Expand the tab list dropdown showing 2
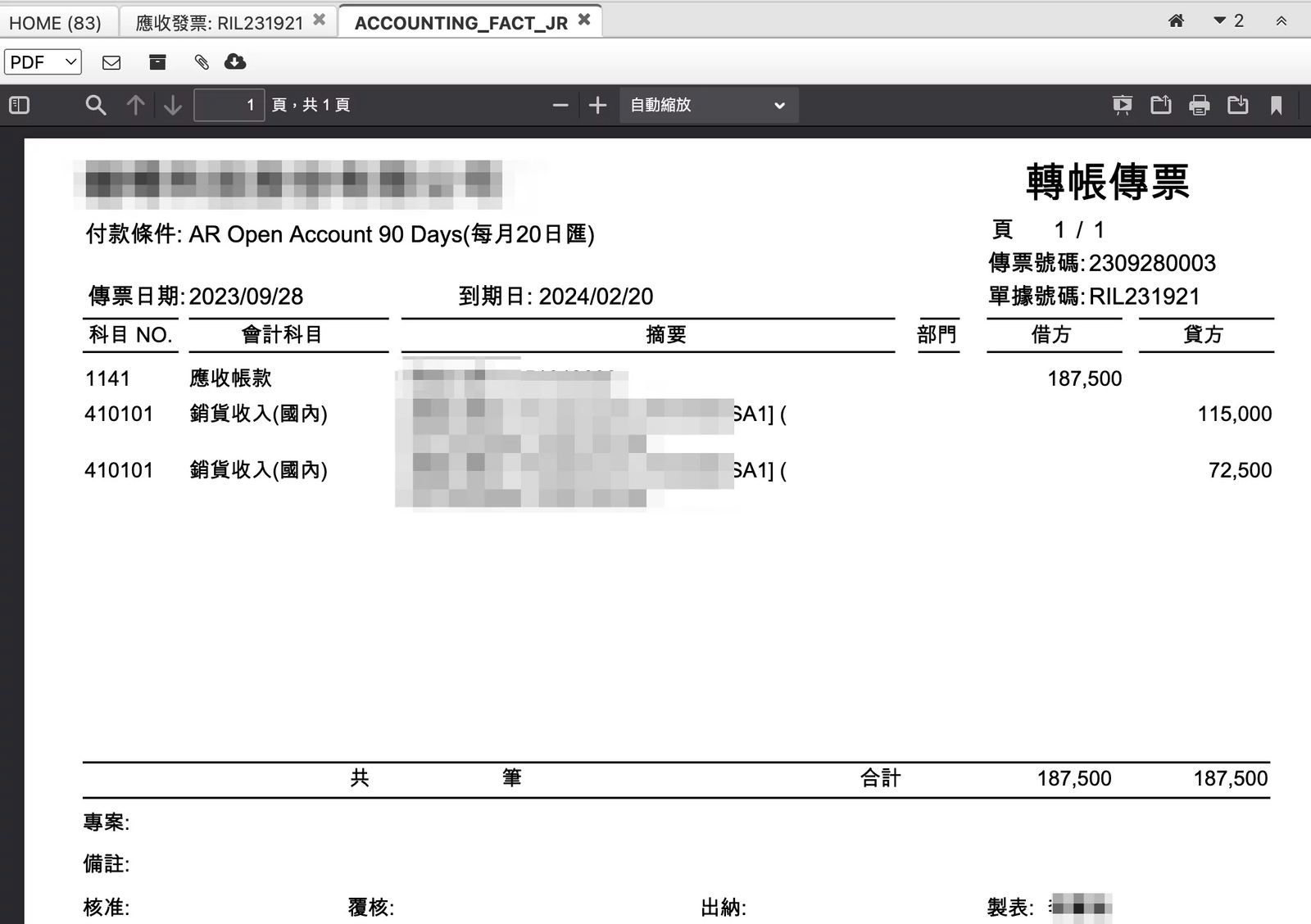Screen dimensions: 1311x924 coord(1227,21)
